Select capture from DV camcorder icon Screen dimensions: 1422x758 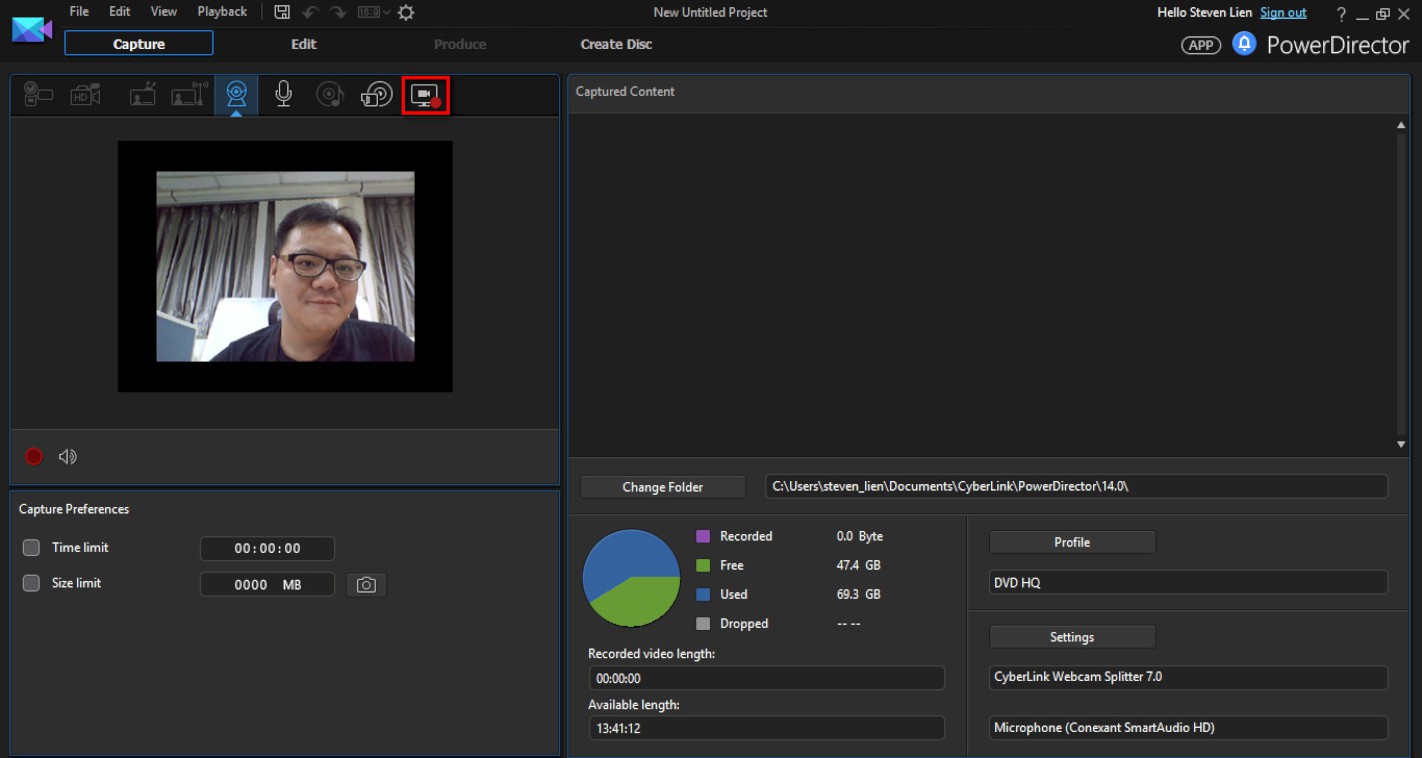click(38, 95)
